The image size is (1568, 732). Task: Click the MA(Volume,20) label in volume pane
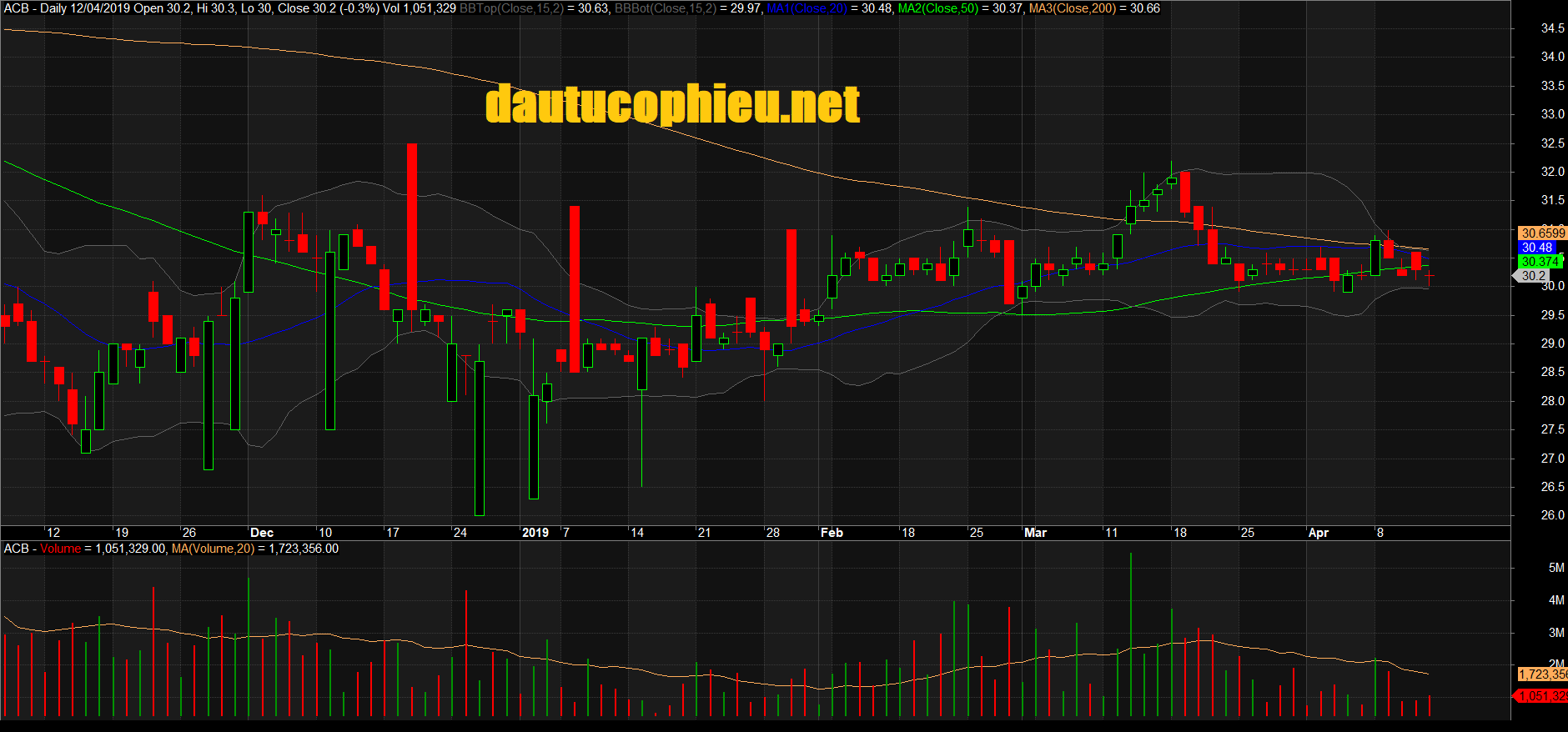point(213,549)
